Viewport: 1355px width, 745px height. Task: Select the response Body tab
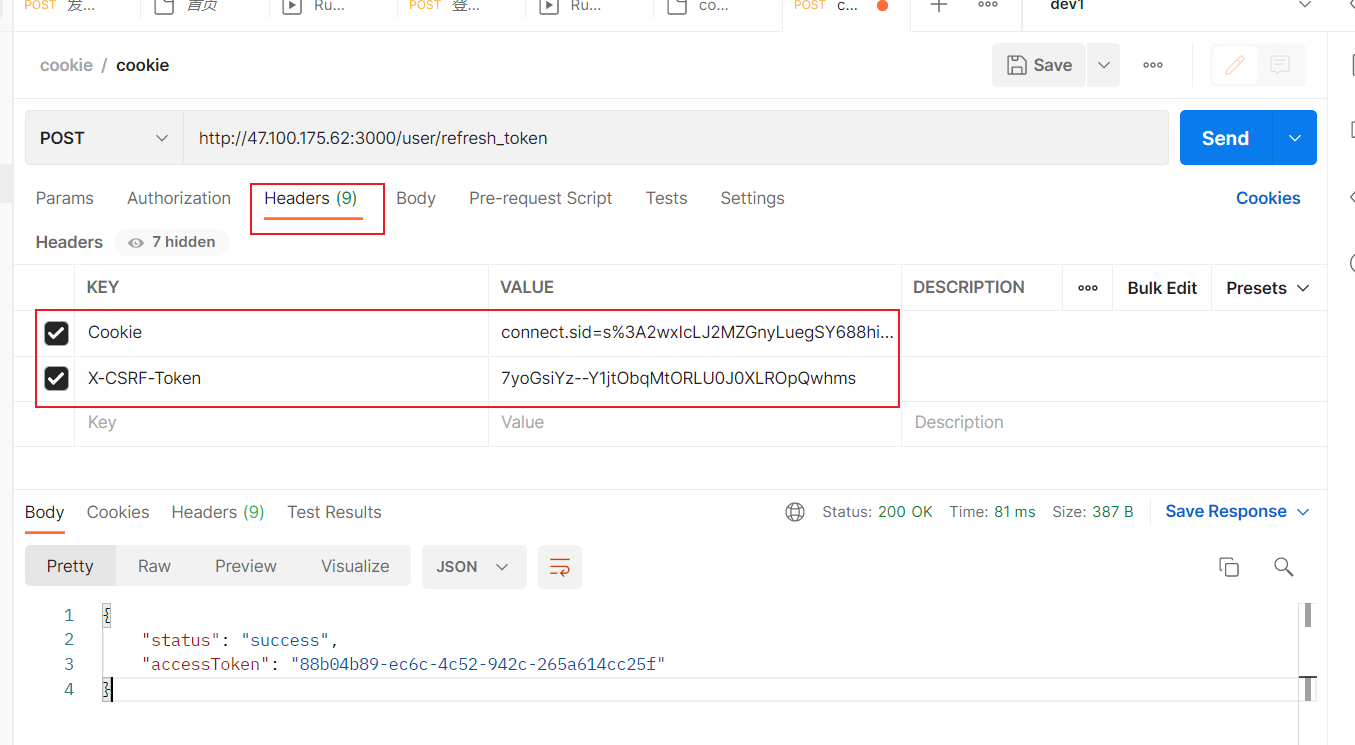(x=45, y=512)
